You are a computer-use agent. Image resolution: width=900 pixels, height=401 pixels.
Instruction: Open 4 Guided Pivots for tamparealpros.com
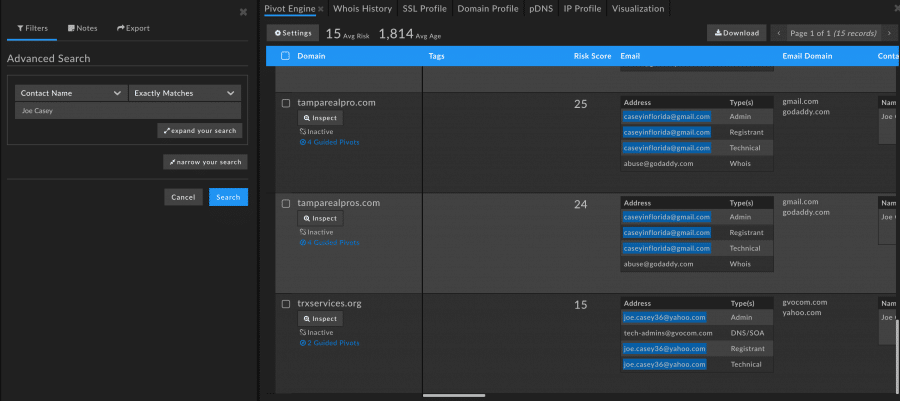click(x=329, y=243)
